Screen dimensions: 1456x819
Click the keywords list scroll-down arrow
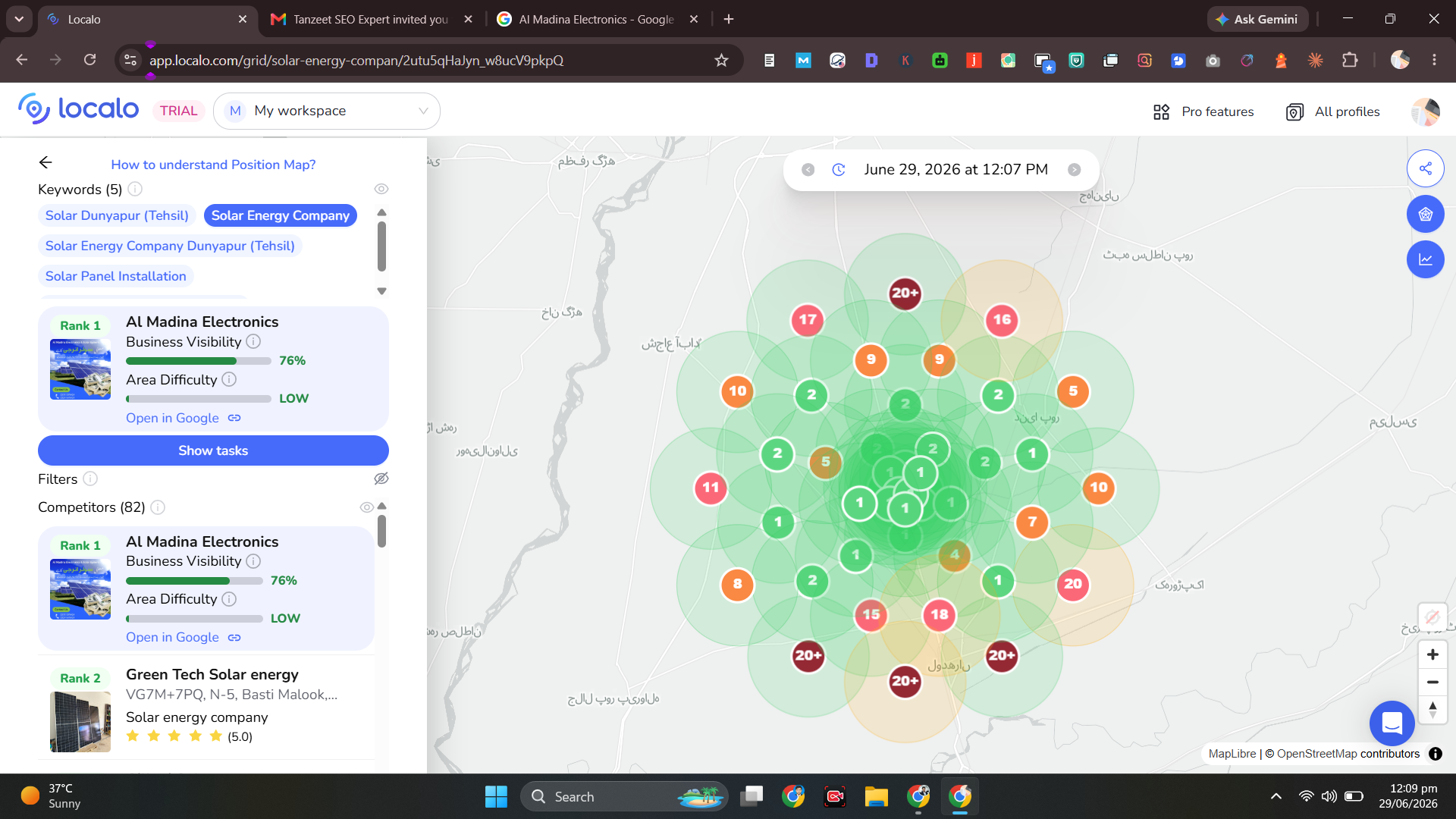pyautogui.click(x=381, y=291)
